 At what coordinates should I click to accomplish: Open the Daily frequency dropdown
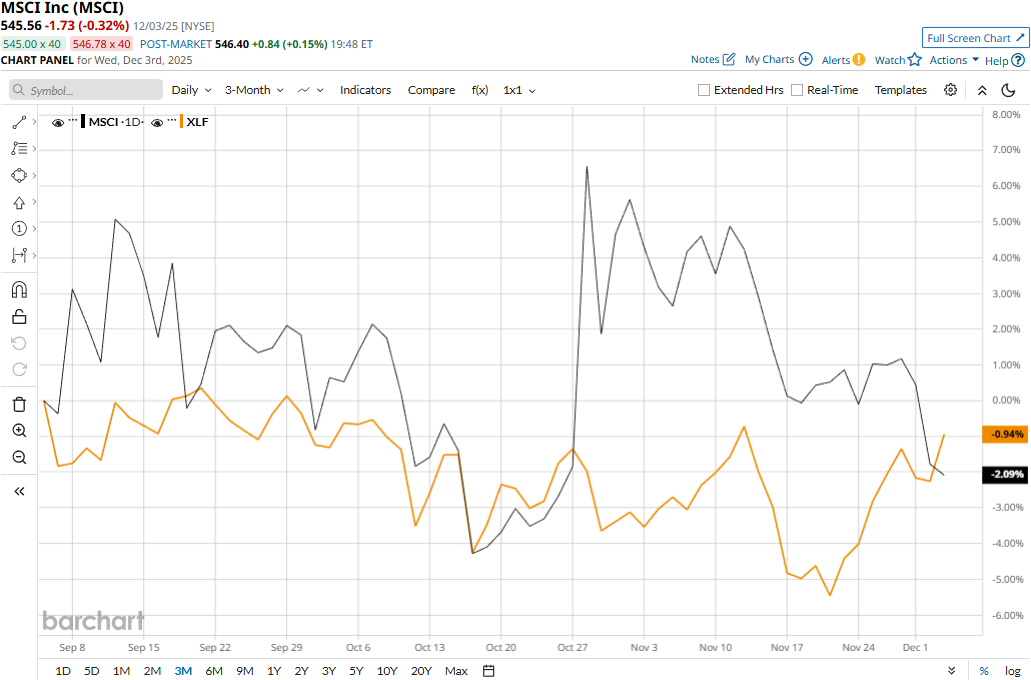191,90
